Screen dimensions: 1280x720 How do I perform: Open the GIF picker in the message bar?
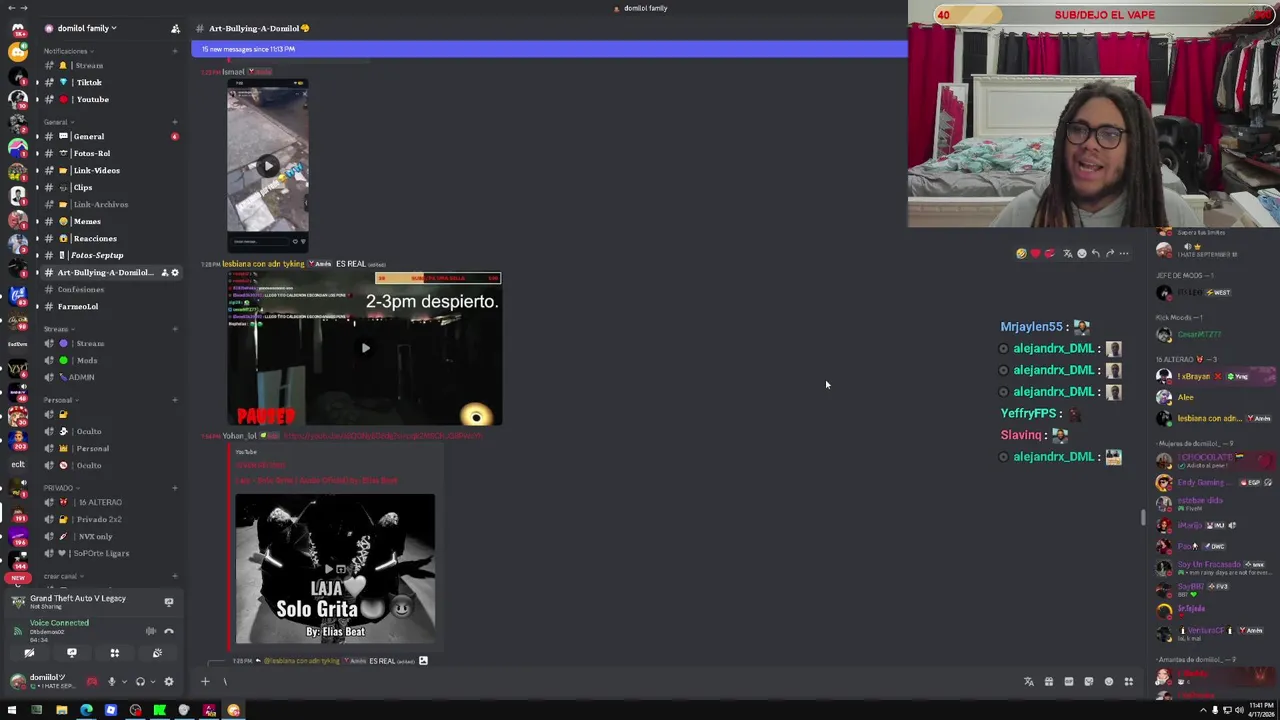(1068, 682)
